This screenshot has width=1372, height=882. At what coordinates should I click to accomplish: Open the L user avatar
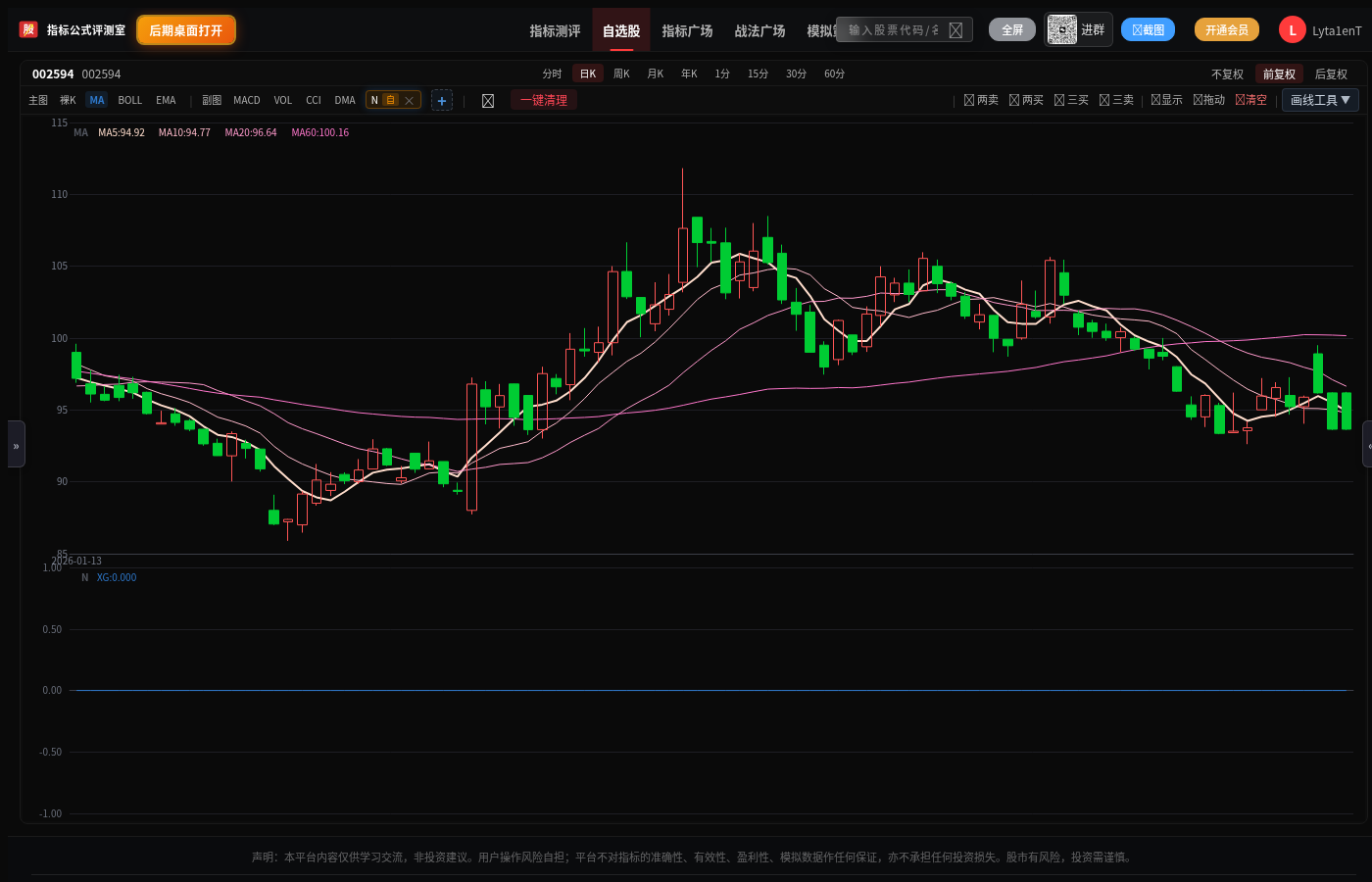[x=1292, y=30]
